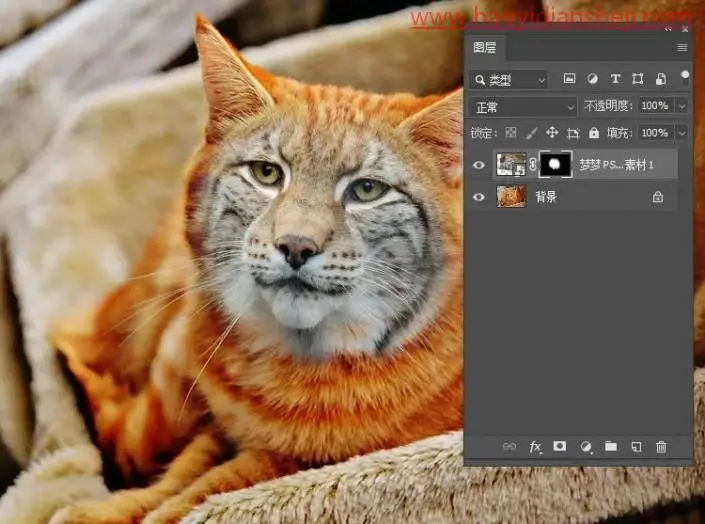Filter layers by smart object icon

[660, 79]
